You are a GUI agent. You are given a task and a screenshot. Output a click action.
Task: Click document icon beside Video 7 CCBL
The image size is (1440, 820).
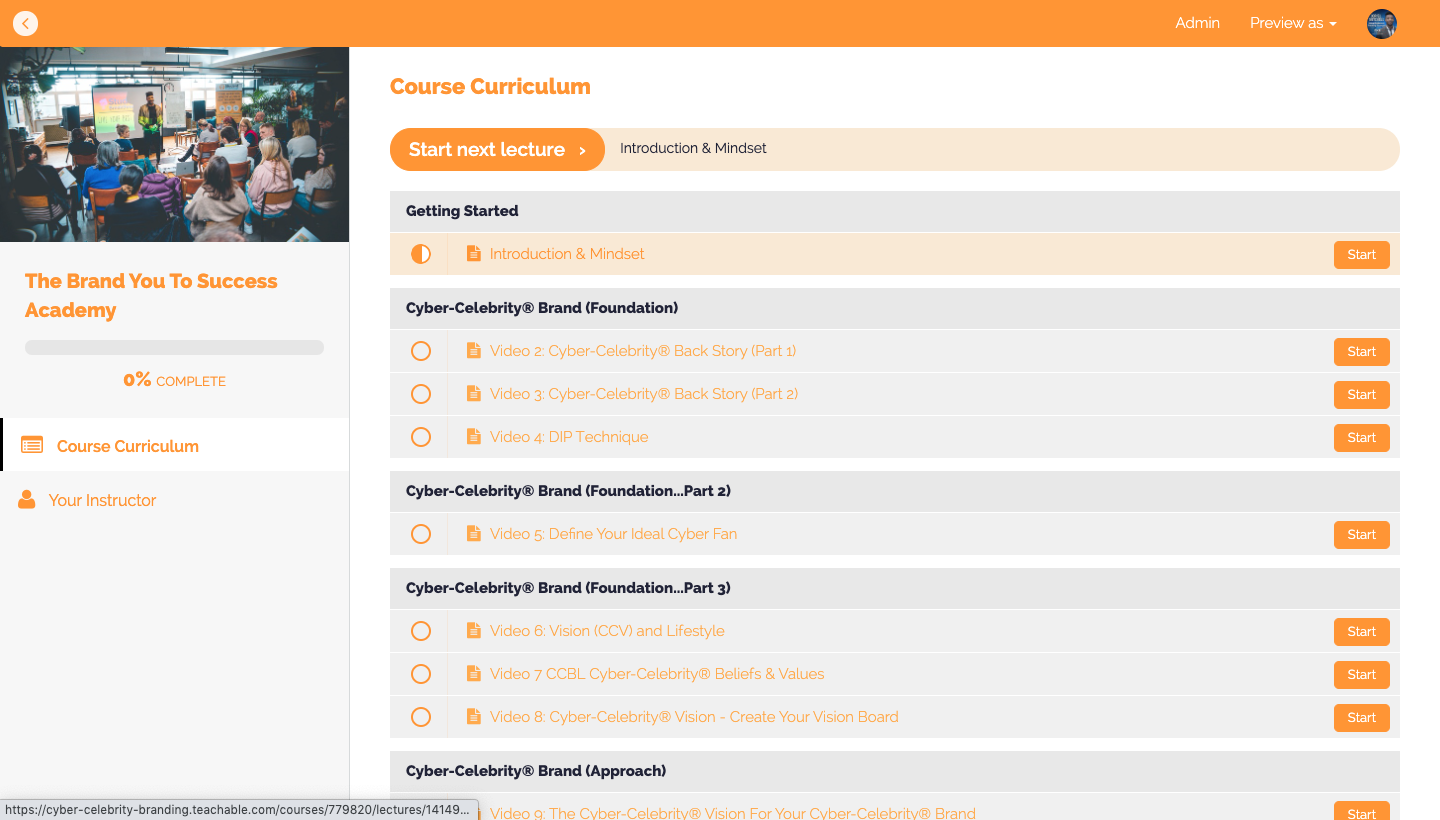coord(474,674)
